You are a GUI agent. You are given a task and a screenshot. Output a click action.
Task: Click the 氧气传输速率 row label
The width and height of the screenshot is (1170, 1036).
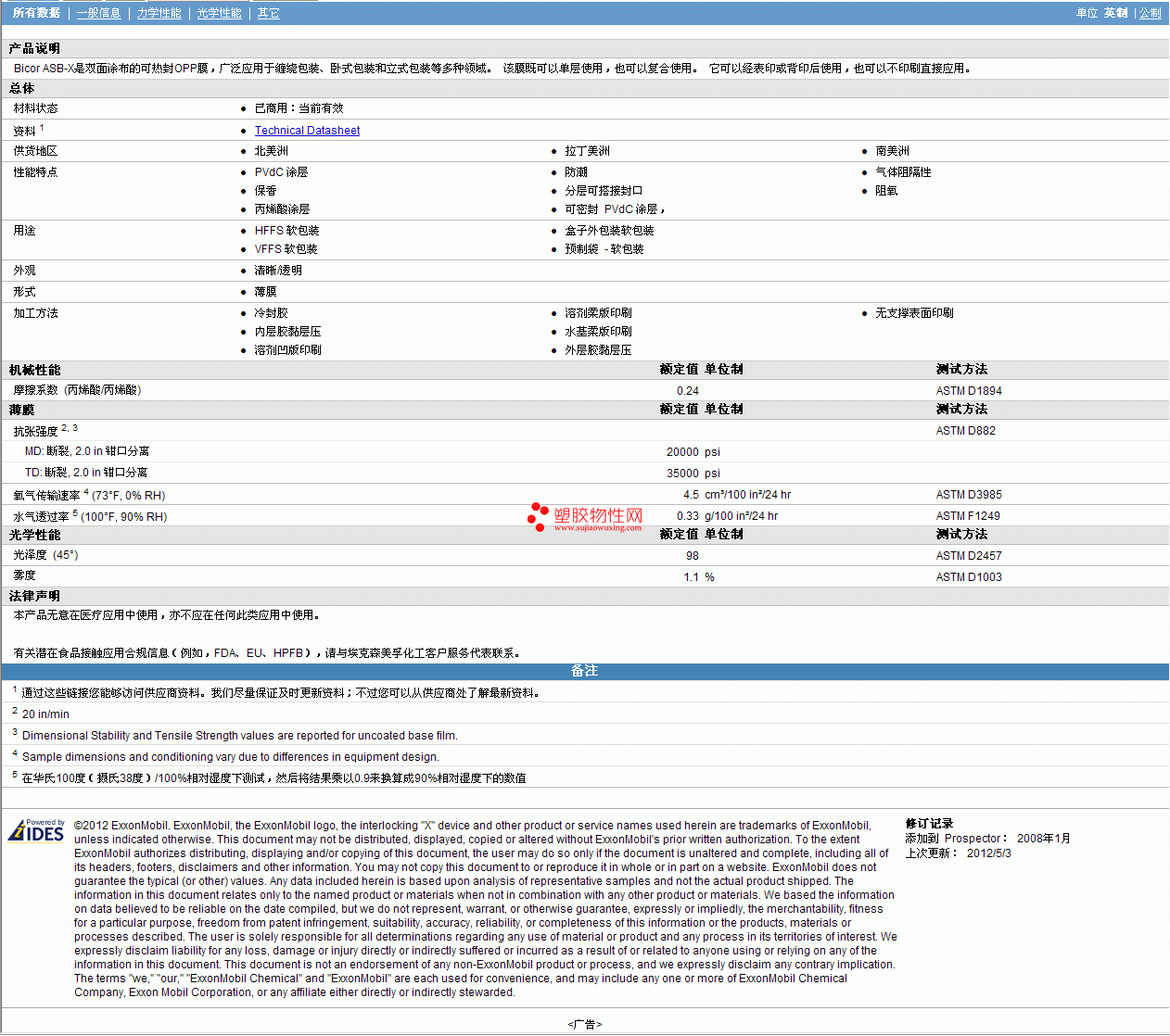pyautogui.click(x=89, y=495)
